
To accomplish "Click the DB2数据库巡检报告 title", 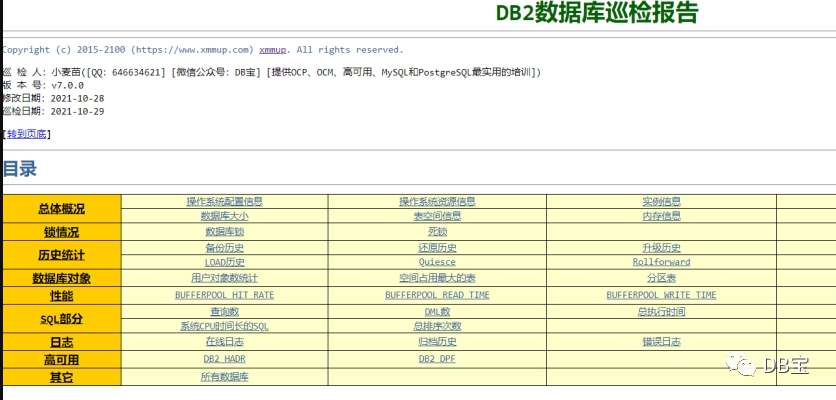I will (x=597, y=13).
